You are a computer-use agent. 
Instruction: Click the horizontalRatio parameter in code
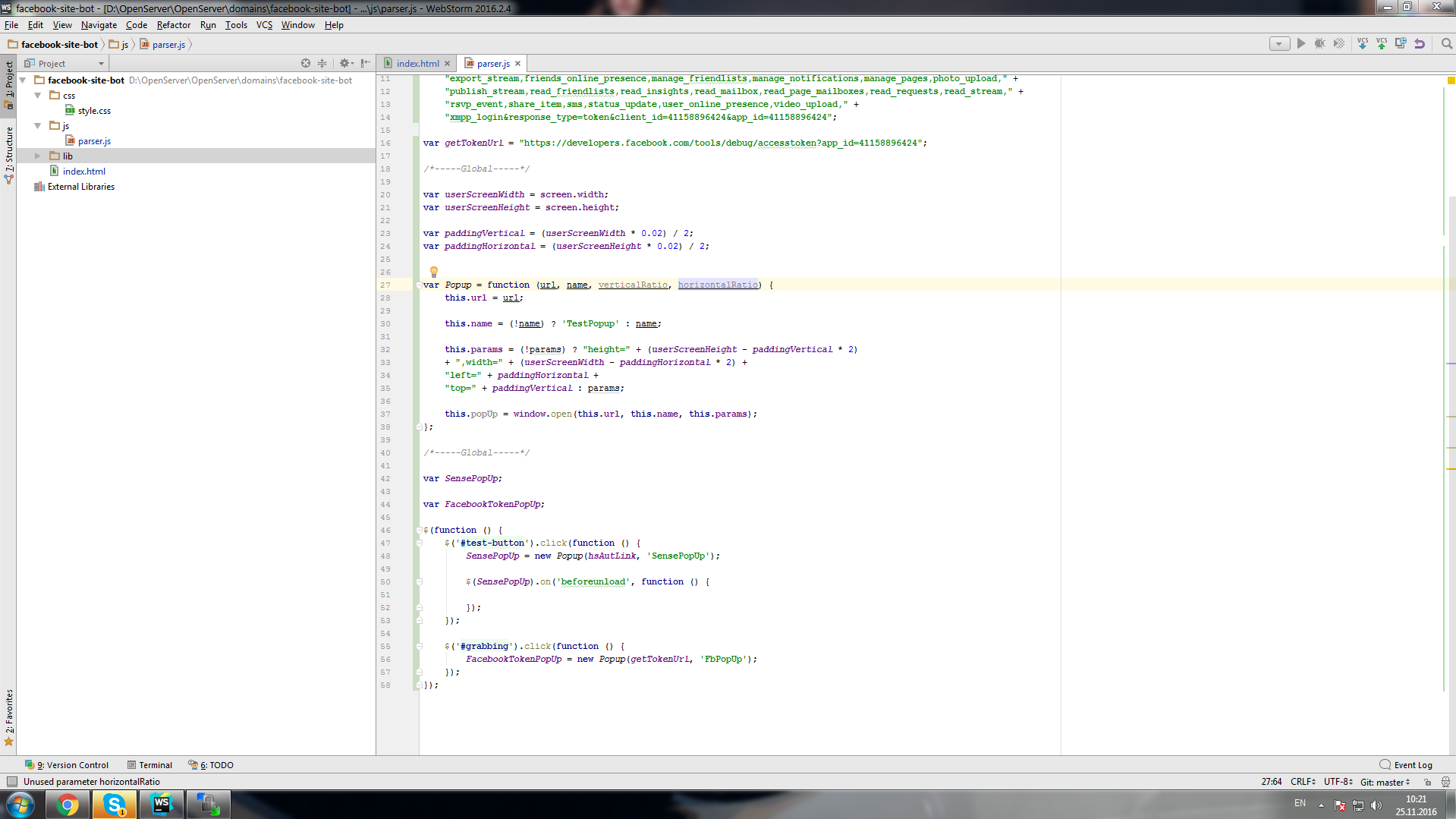pos(718,285)
